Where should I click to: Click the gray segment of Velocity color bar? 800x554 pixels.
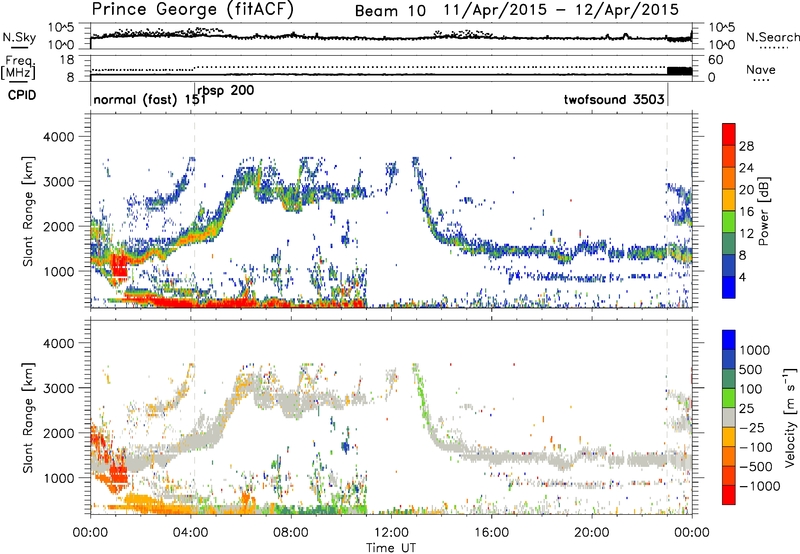[x=729, y=418]
